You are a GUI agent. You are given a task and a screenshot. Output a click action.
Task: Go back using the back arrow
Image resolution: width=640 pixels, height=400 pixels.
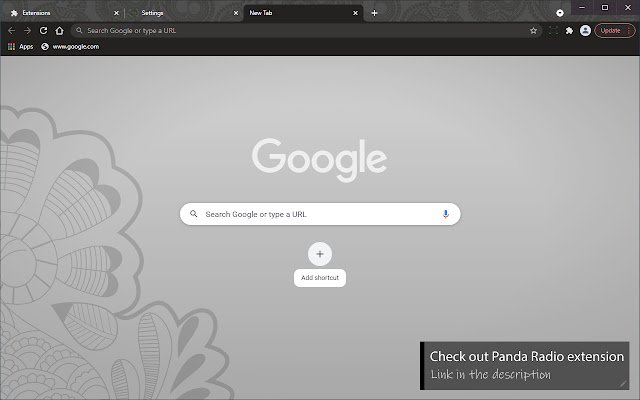[11, 31]
